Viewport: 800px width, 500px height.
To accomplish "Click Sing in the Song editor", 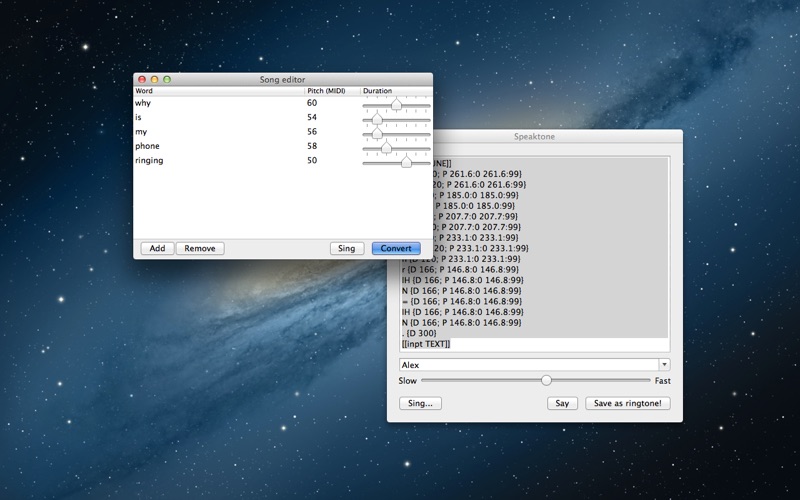I will tap(347, 248).
